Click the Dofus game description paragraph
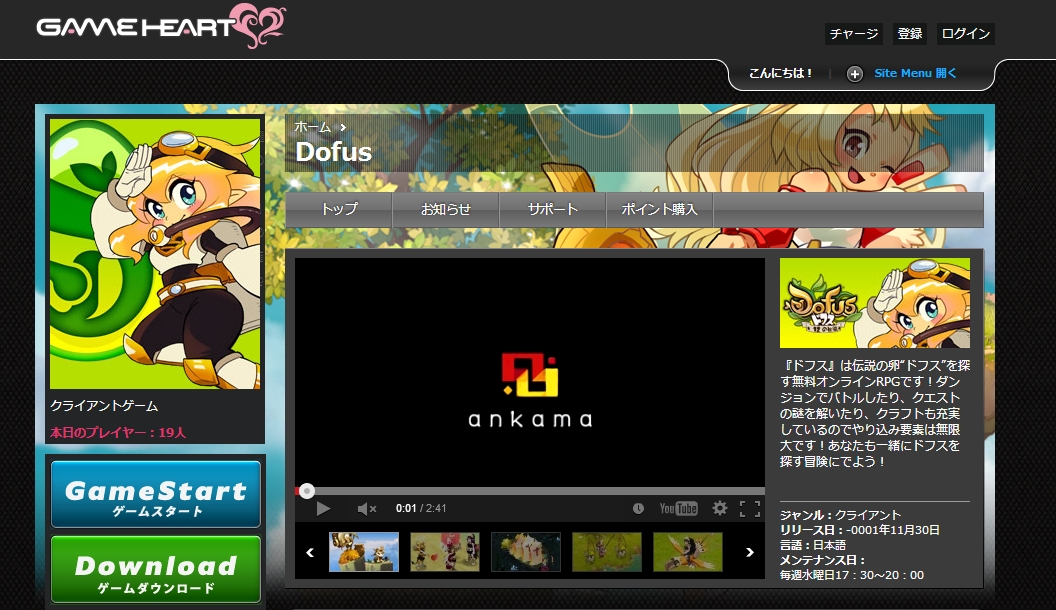Viewport: 1056px width, 610px height. click(x=875, y=413)
